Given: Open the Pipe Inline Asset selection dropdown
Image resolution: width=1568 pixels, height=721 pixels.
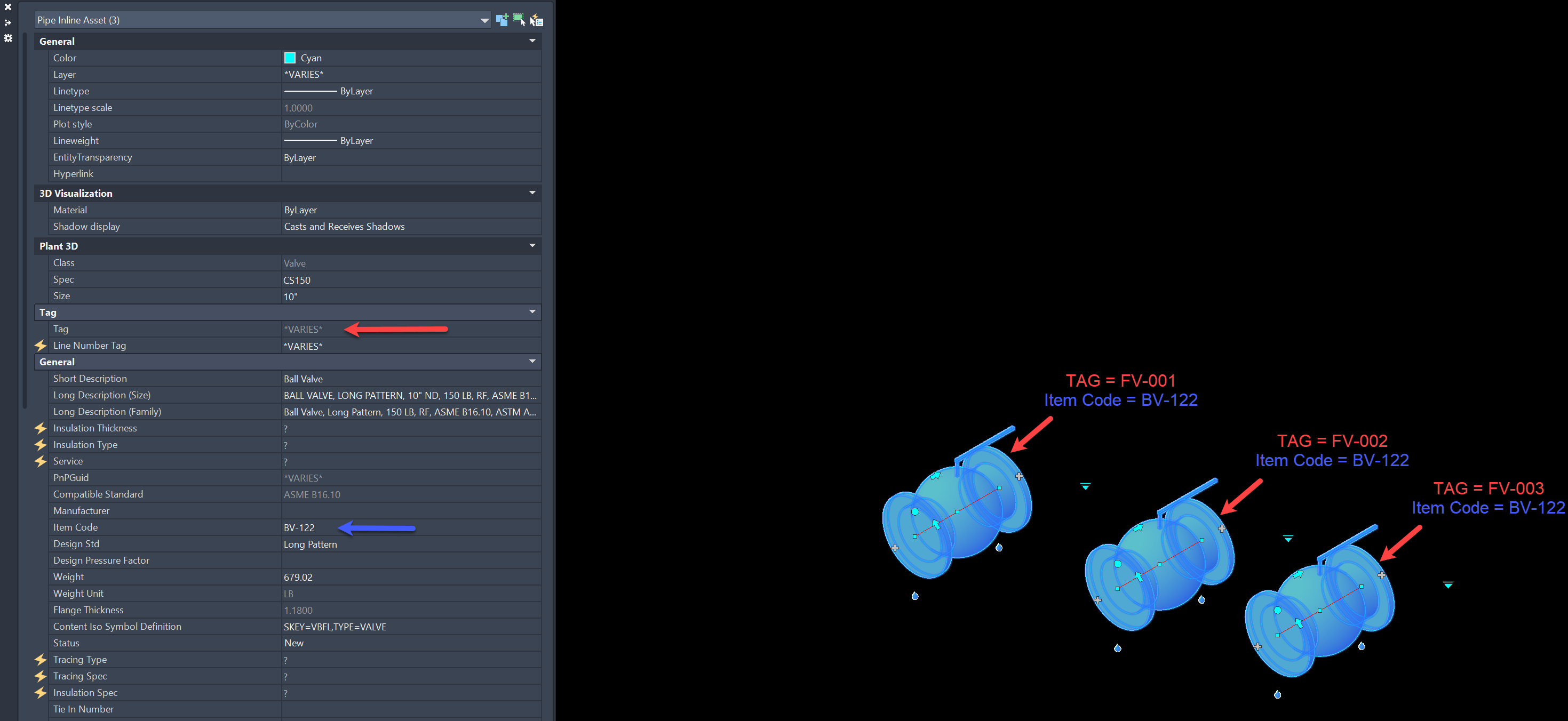Looking at the screenshot, I should pyautogui.click(x=484, y=20).
